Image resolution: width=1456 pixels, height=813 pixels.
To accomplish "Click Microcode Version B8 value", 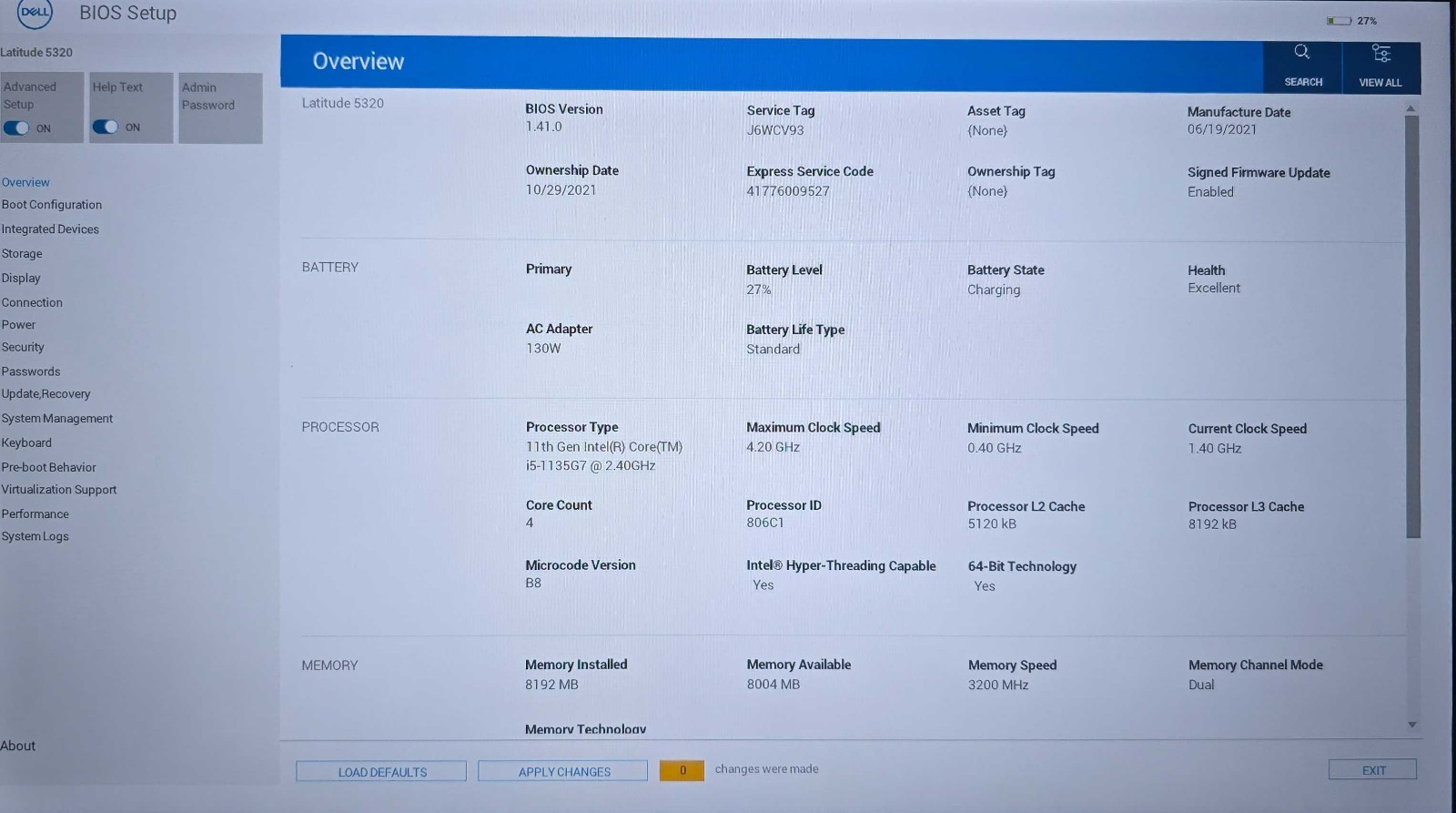I will pyautogui.click(x=533, y=583).
